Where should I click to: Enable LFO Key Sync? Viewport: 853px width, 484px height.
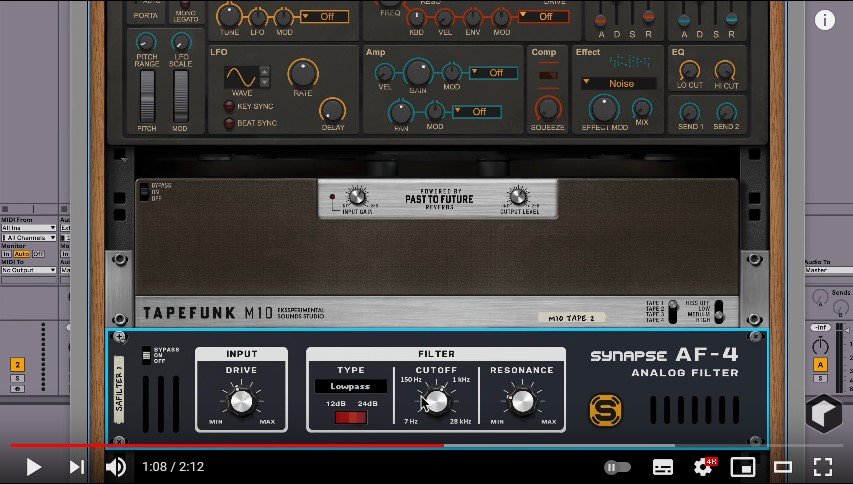click(x=229, y=106)
